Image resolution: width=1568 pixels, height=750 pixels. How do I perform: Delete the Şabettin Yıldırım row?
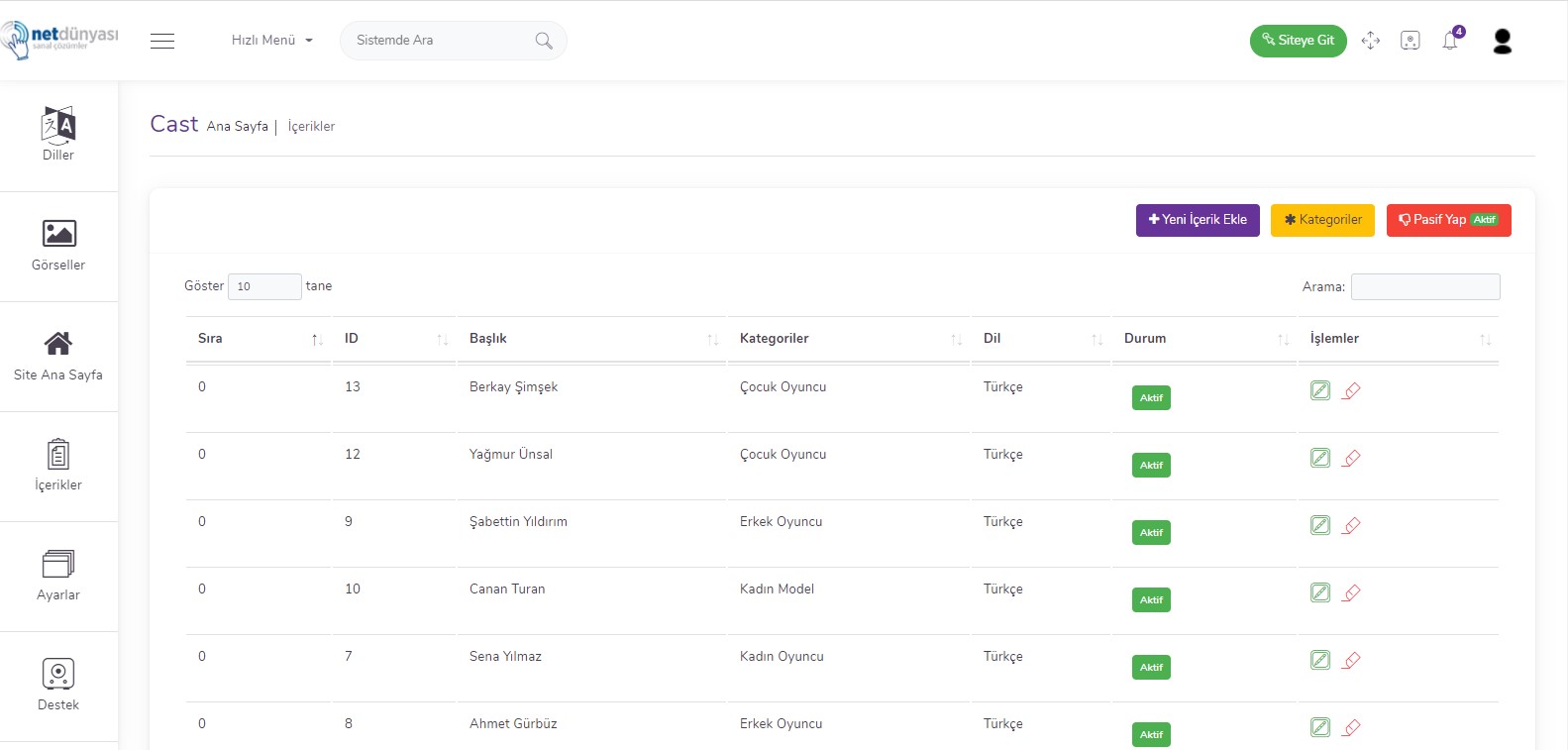(x=1351, y=525)
